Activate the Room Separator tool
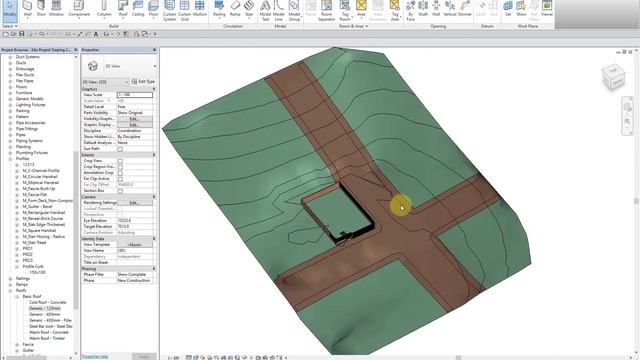 (x=327, y=11)
